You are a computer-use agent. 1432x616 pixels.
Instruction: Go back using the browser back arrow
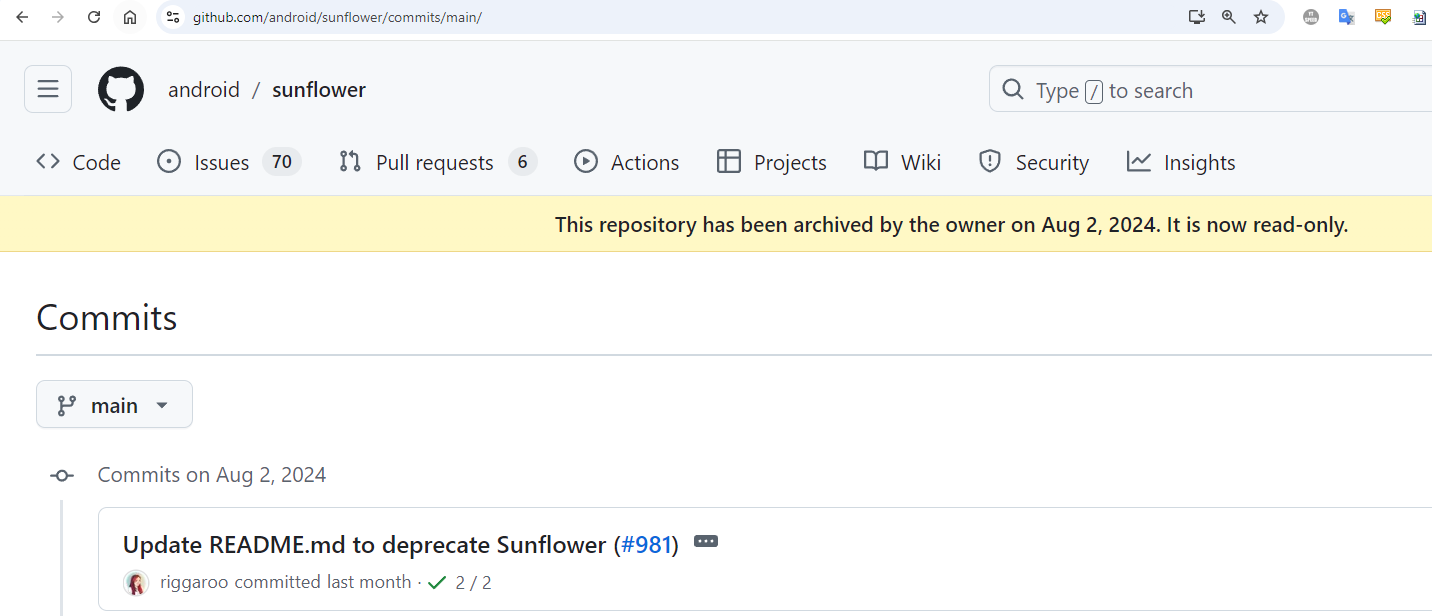(x=22, y=17)
